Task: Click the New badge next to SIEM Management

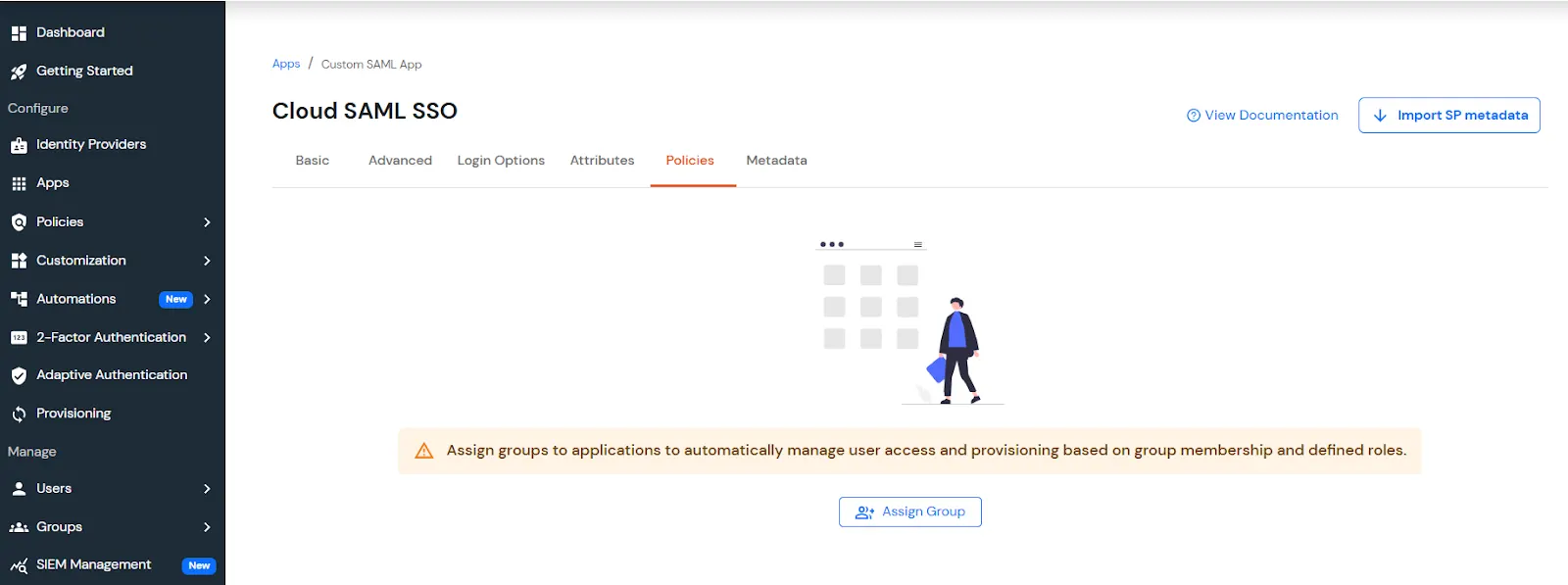Action: pyautogui.click(x=199, y=565)
